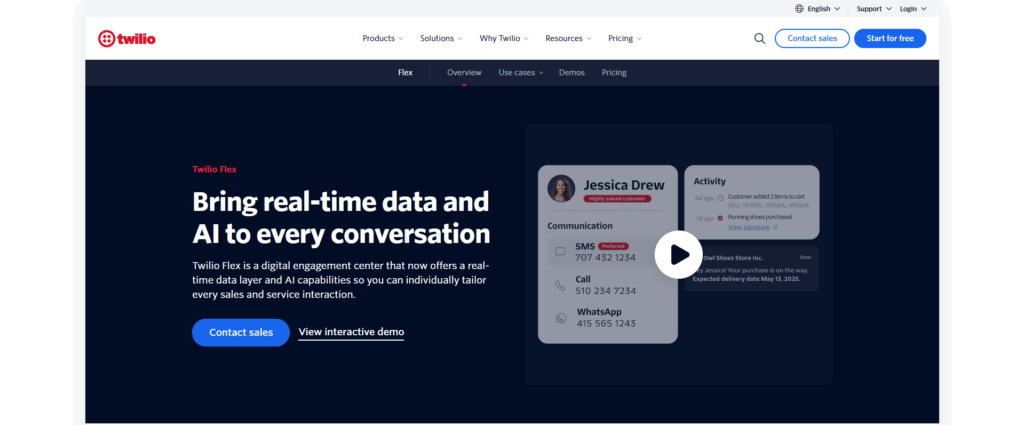
Task: Click the Call phone icon
Action: coord(560,285)
